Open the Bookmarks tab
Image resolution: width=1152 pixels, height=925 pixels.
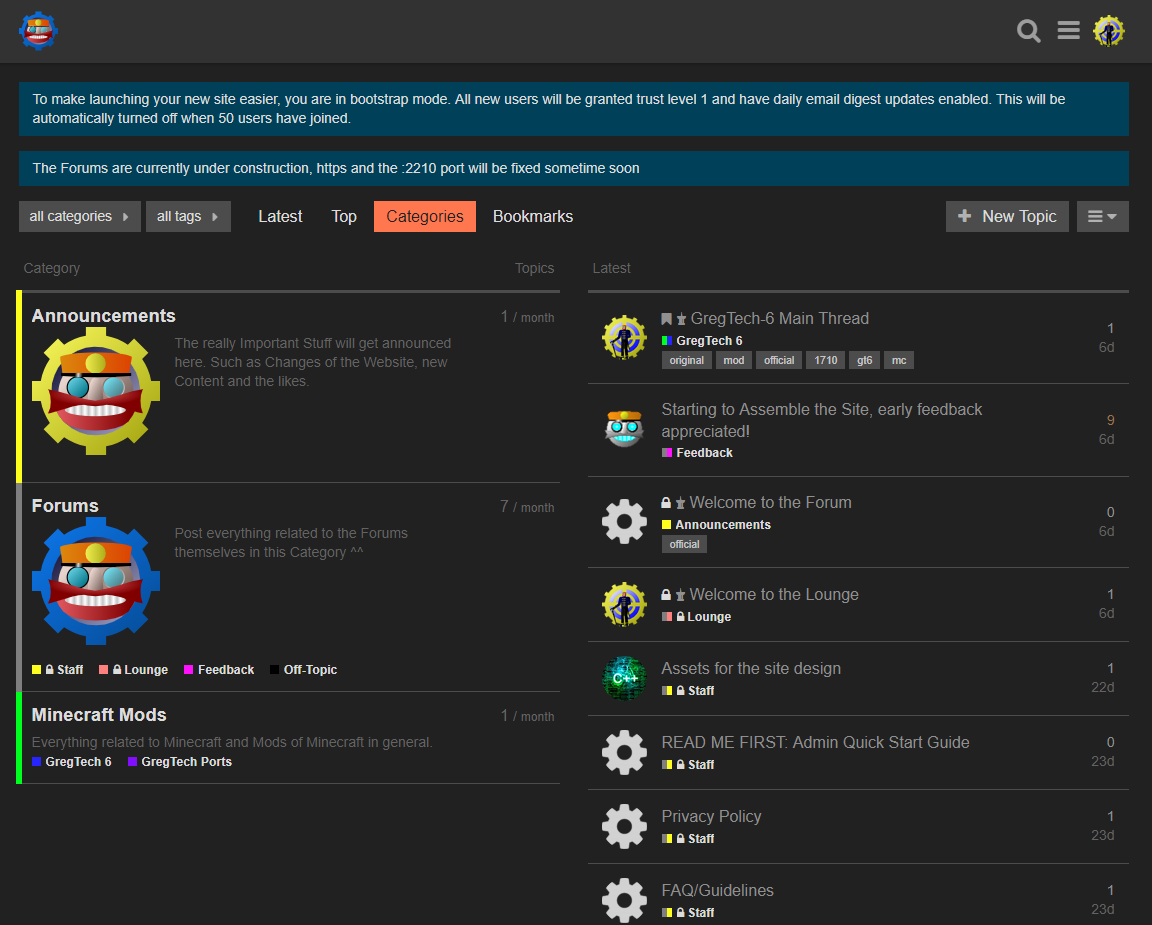533,216
